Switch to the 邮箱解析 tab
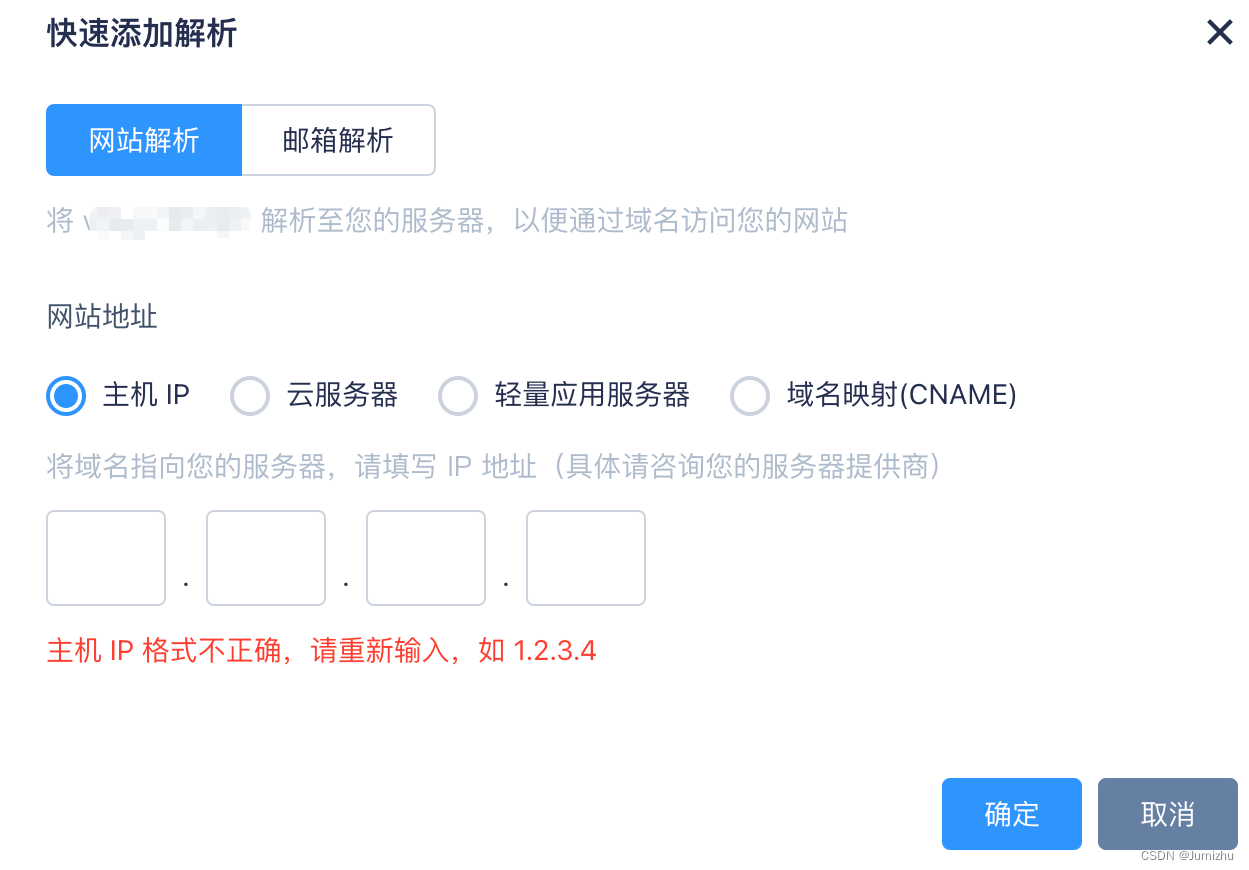 click(337, 139)
